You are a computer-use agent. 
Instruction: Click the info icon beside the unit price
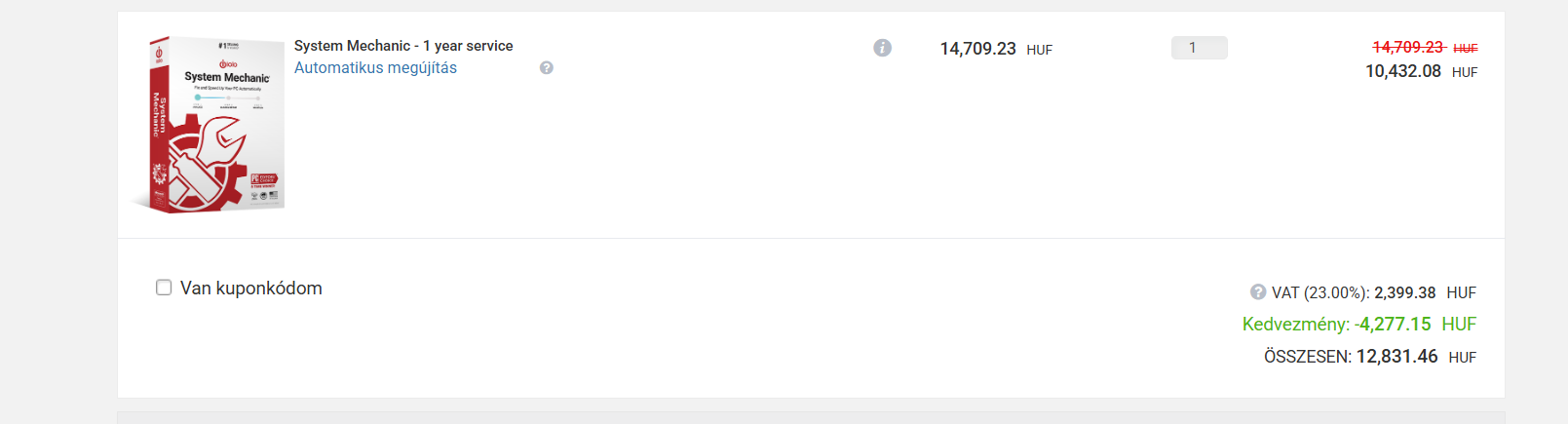[882, 48]
